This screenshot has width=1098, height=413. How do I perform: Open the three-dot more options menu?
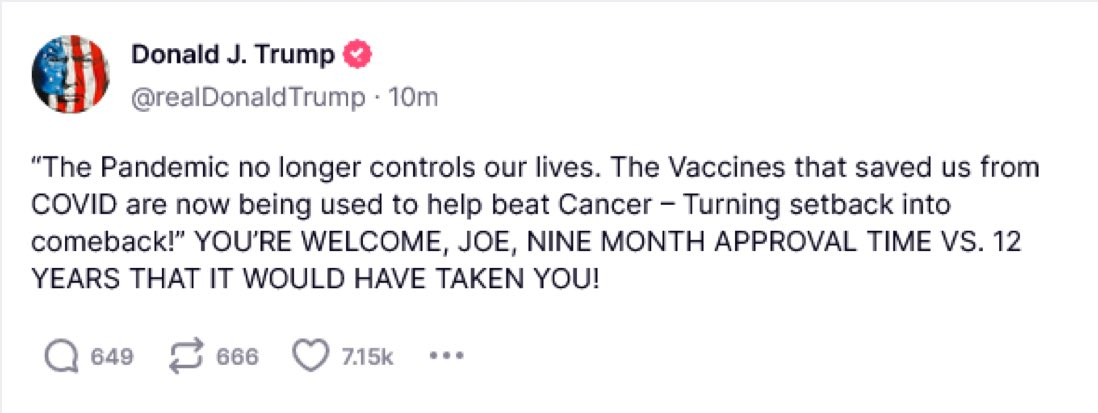coord(444,356)
